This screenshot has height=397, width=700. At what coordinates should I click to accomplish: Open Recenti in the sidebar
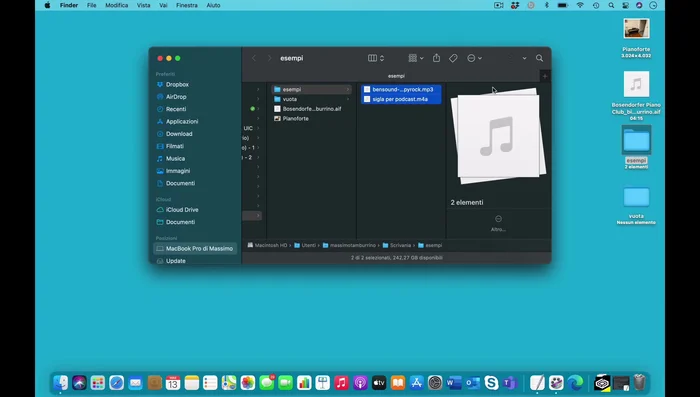pyautogui.click(x=176, y=109)
